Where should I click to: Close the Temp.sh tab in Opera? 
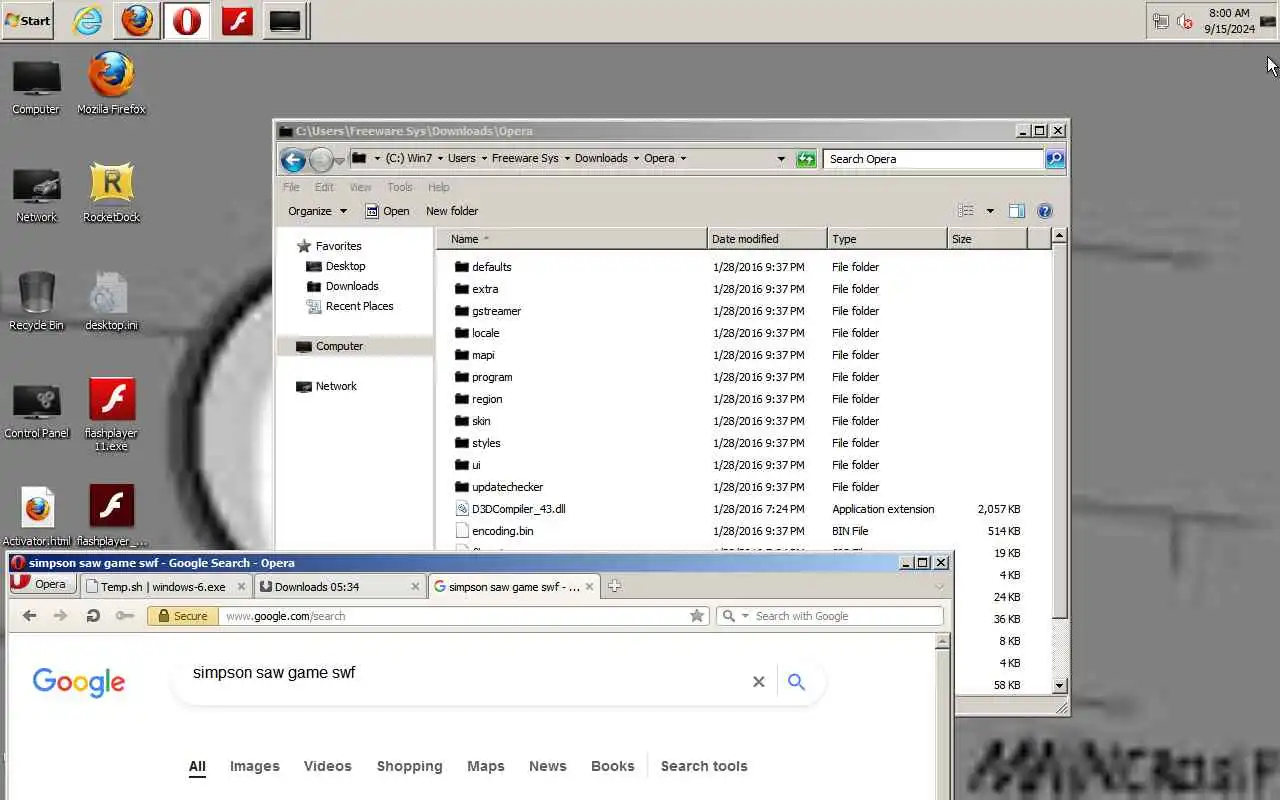241,587
